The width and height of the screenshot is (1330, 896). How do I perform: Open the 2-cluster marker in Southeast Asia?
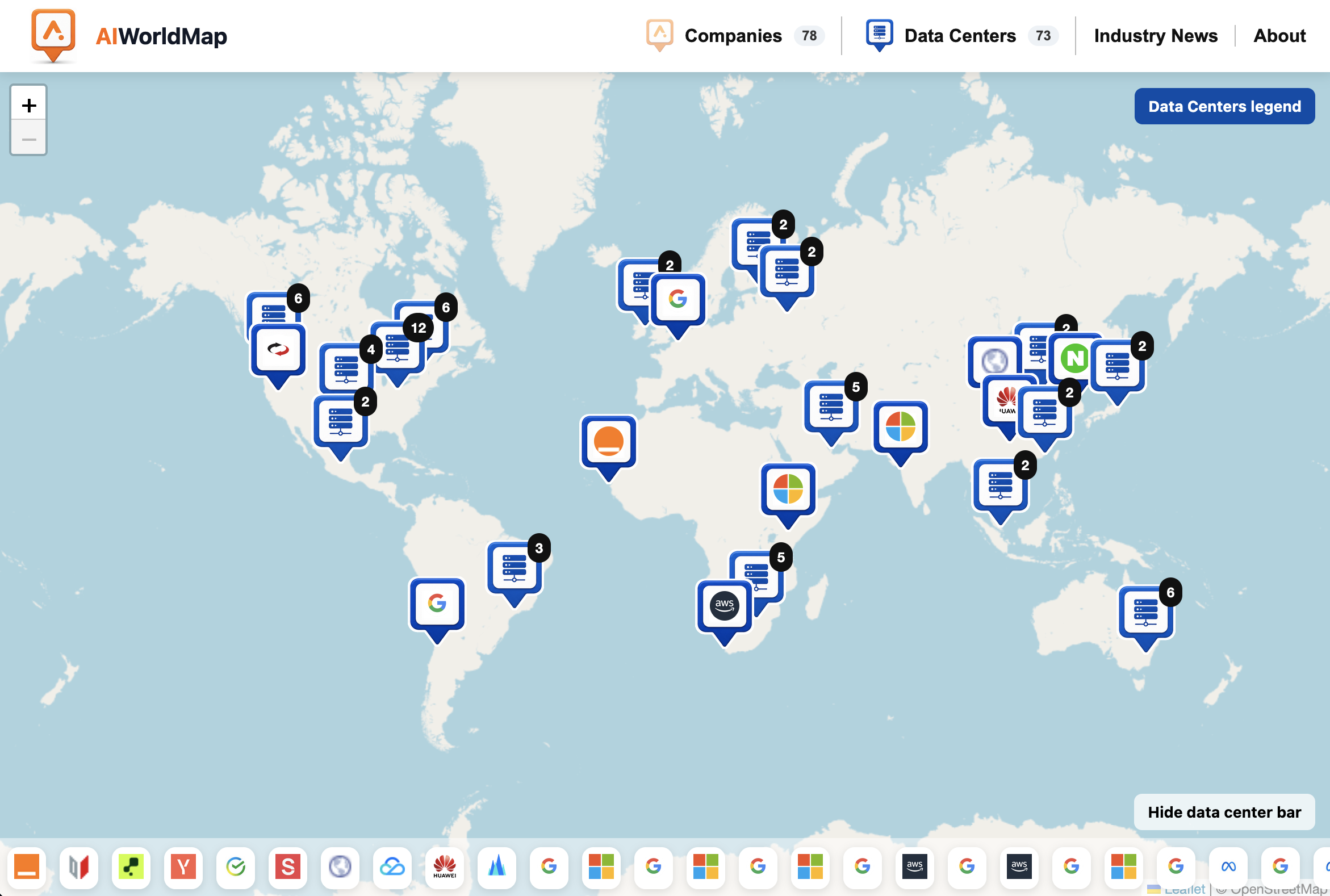[1001, 487]
